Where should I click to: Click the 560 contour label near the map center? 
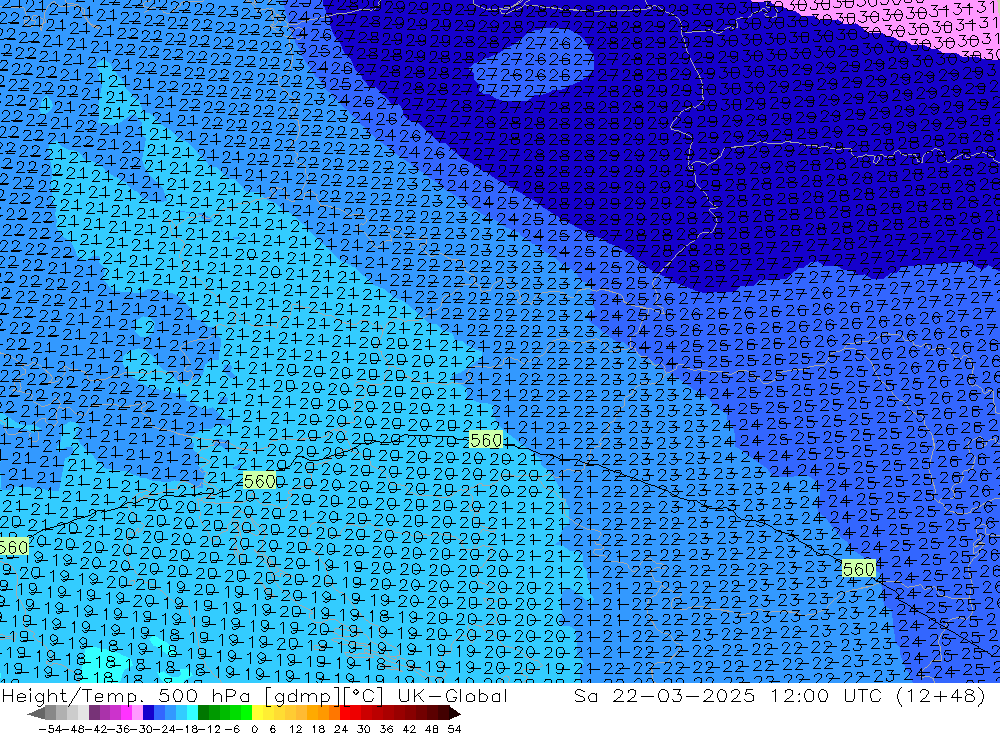pyautogui.click(x=486, y=440)
